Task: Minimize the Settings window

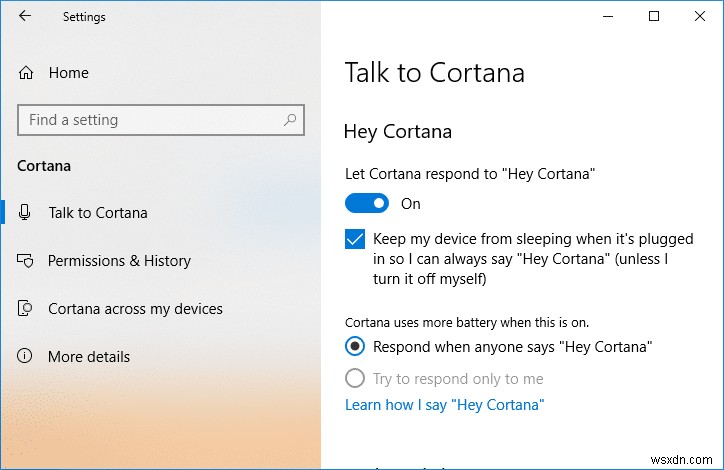Action: tap(608, 17)
